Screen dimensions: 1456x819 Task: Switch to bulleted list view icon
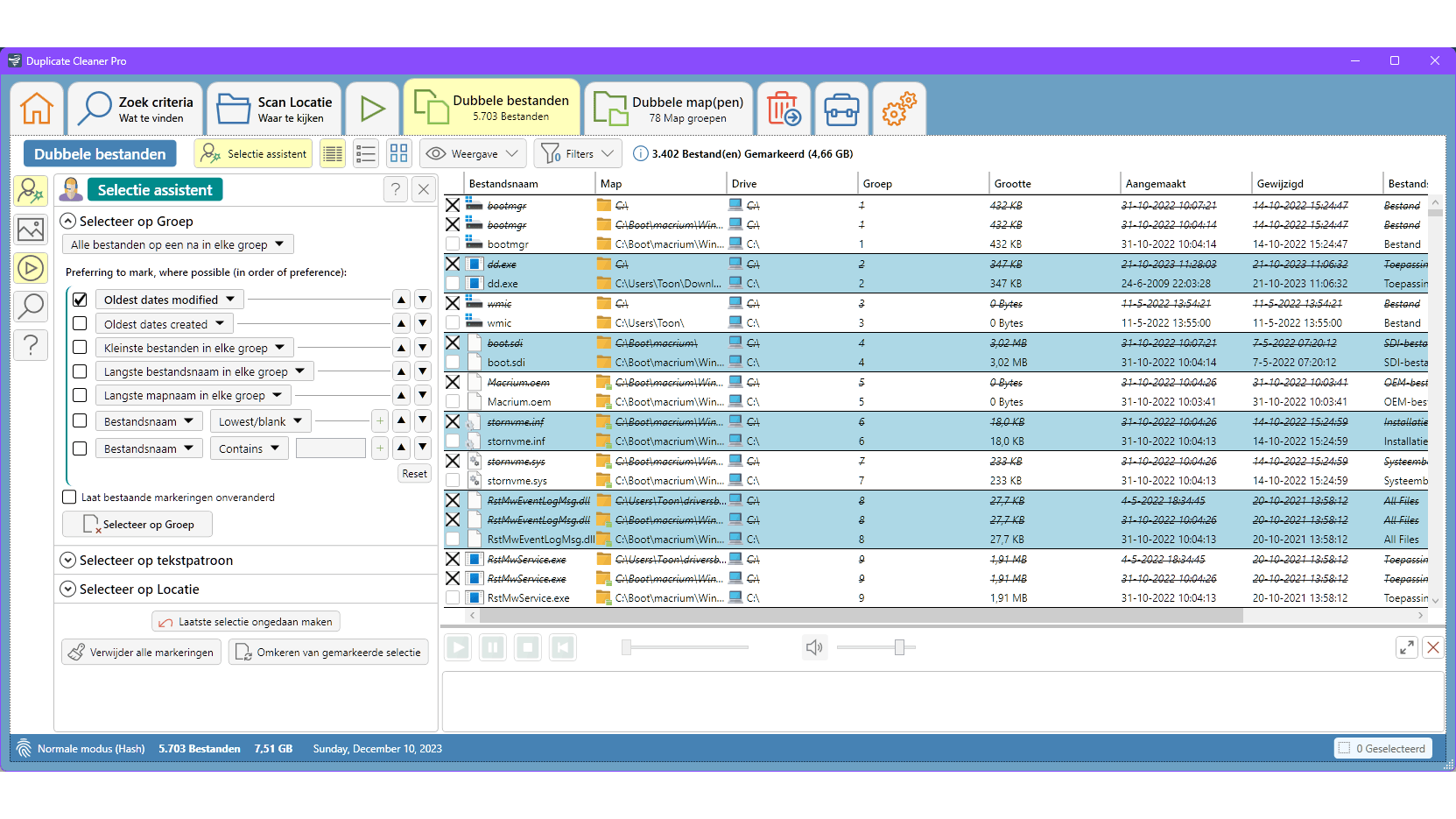366,154
